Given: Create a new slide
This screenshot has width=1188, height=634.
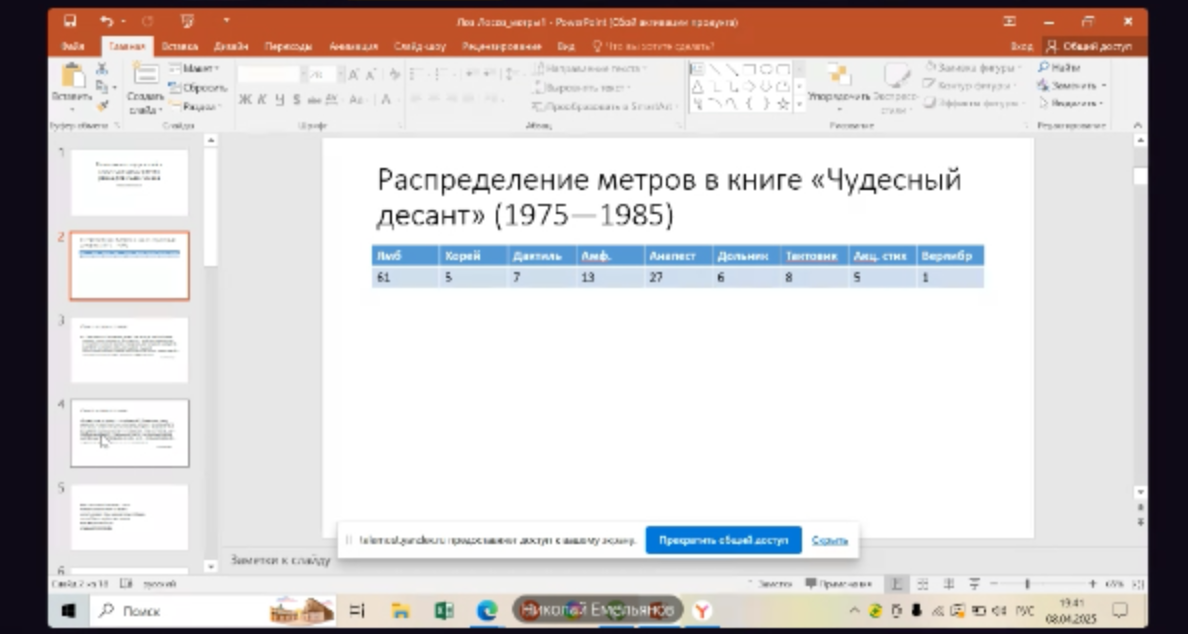Looking at the screenshot, I should pyautogui.click(x=145, y=89).
